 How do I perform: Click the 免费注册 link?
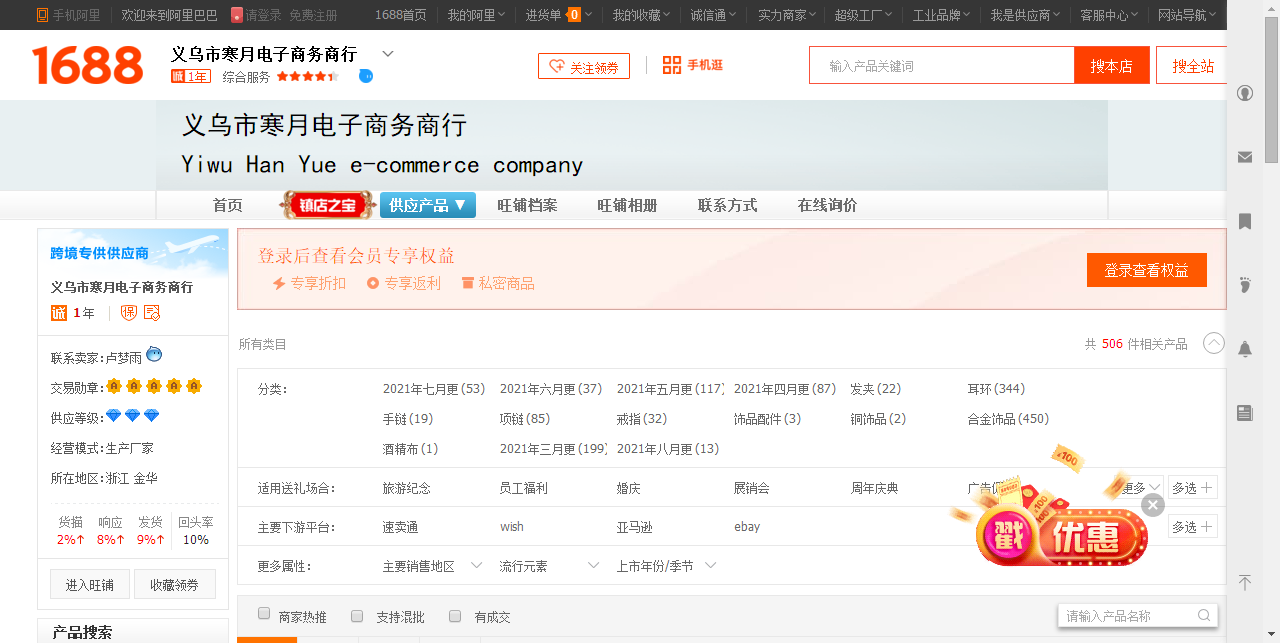tap(313, 15)
